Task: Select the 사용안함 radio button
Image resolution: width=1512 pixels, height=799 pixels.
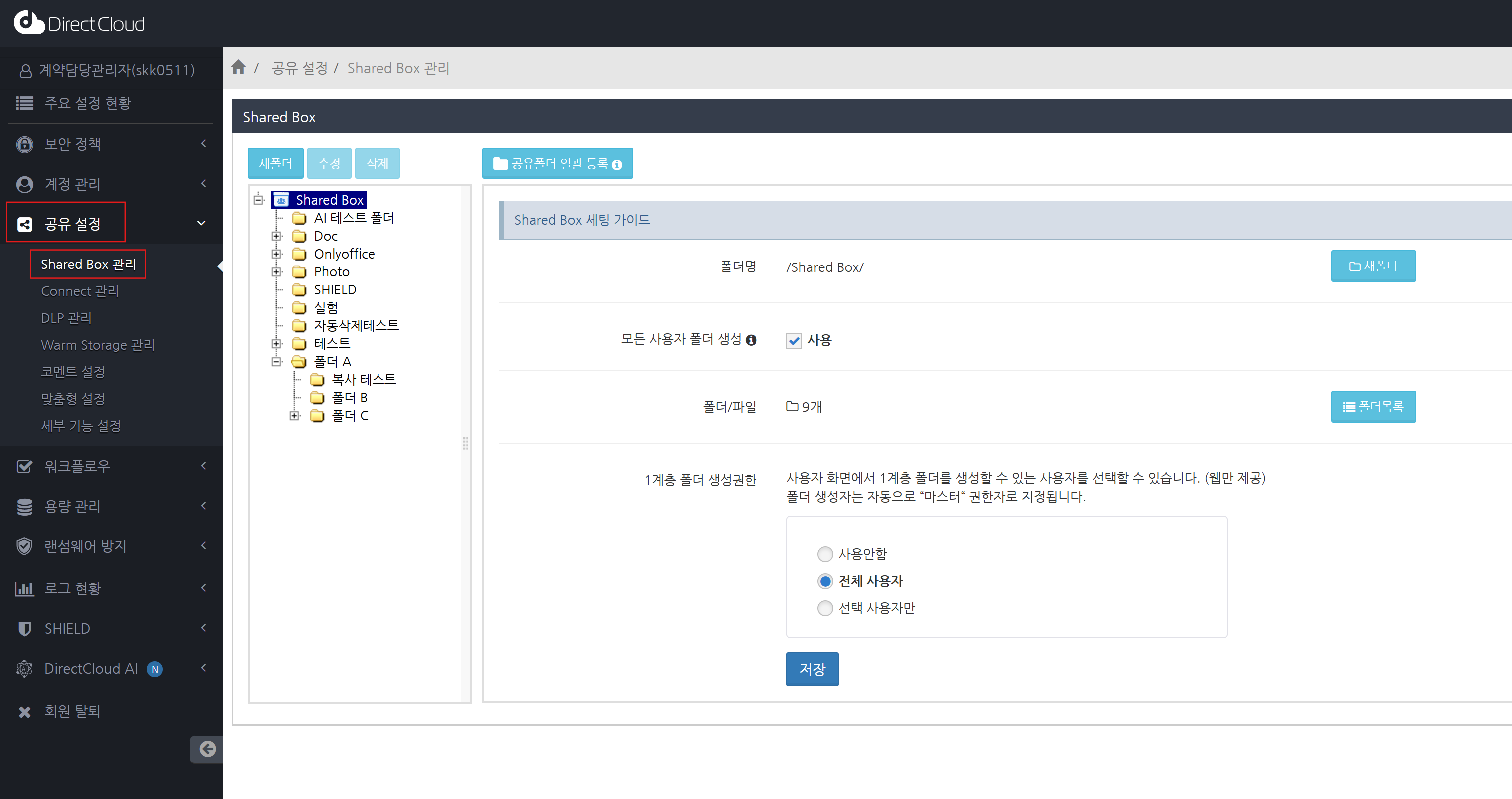Action: point(825,554)
